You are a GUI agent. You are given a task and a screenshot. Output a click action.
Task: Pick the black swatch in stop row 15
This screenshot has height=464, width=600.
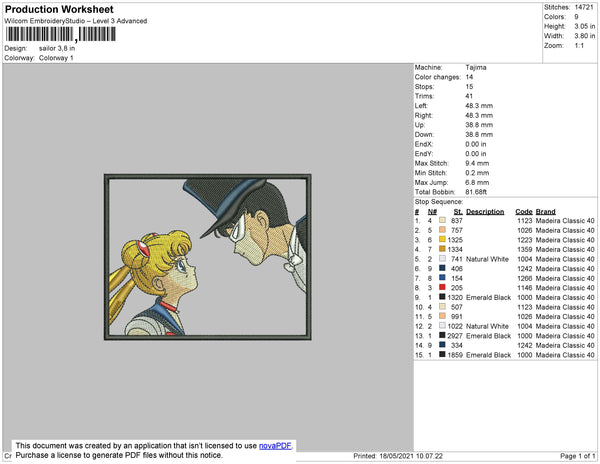pyautogui.click(x=442, y=355)
